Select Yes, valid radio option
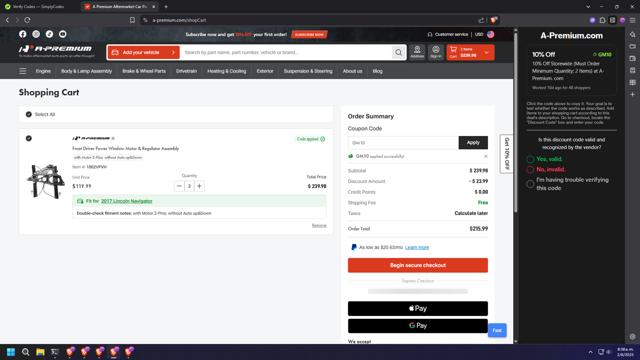Image resolution: width=640 pixels, height=360 pixels. (530, 159)
